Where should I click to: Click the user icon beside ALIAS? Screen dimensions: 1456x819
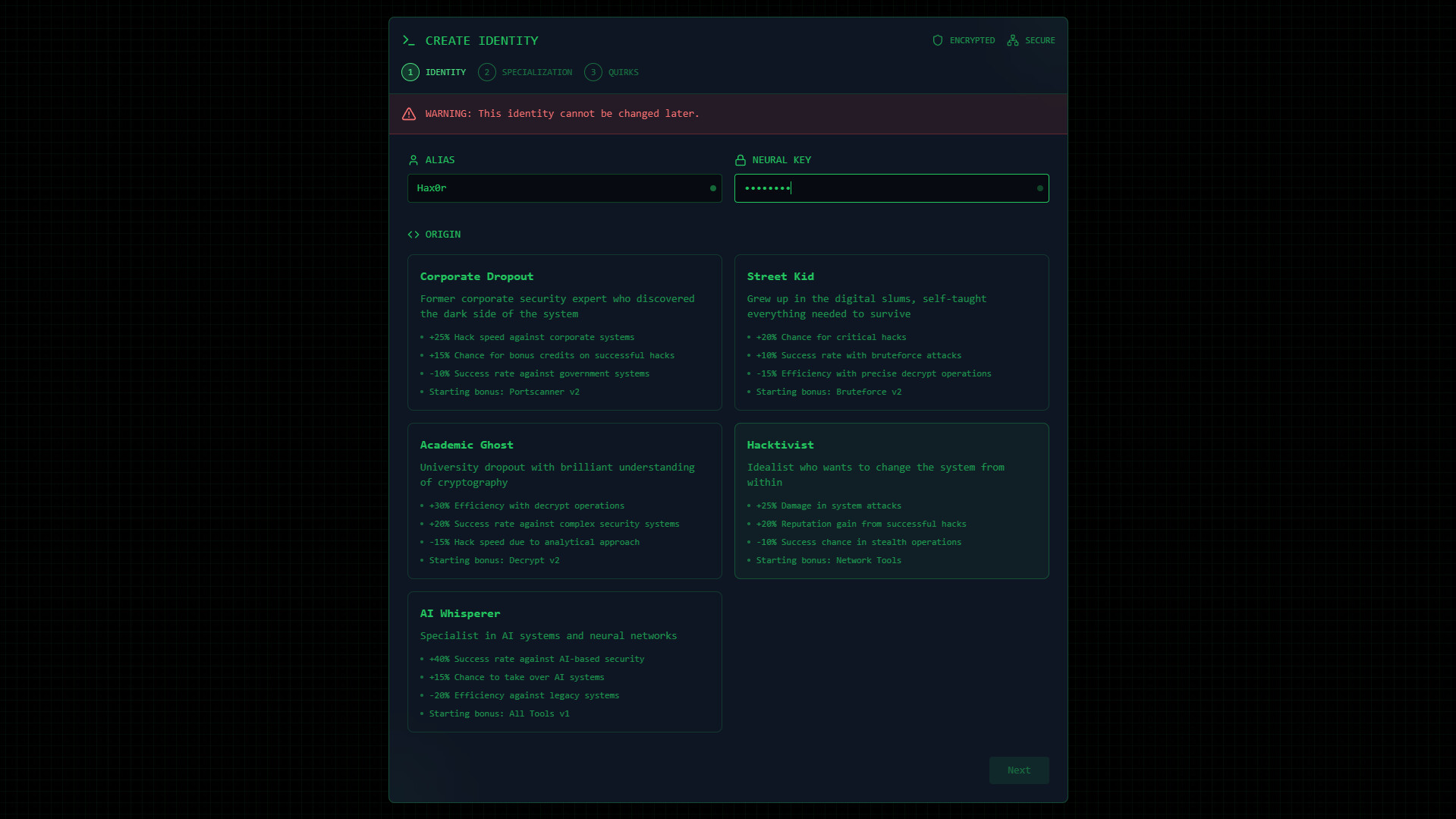coord(413,159)
